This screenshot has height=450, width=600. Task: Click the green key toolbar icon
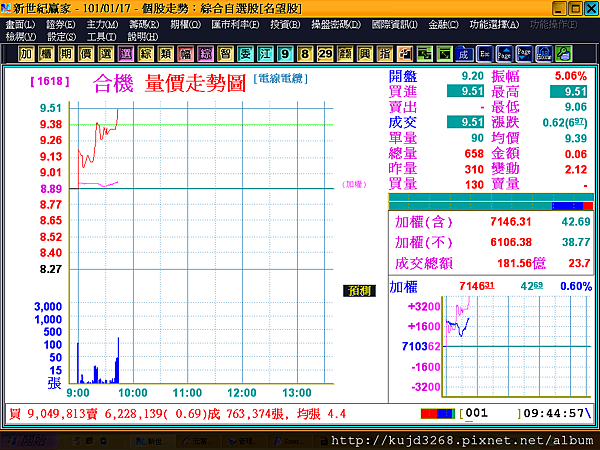564,54
